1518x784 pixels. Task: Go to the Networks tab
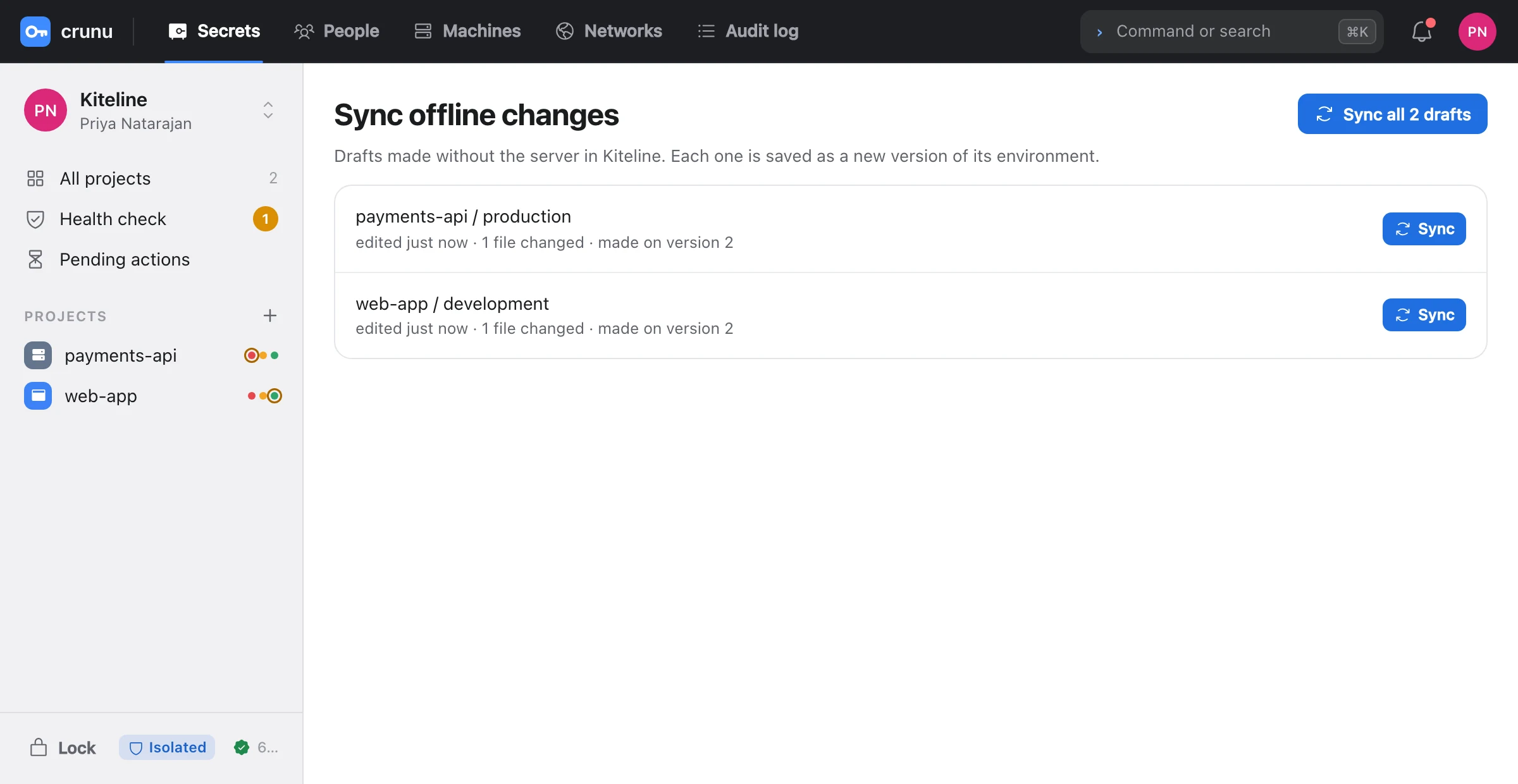(x=608, y=31)
